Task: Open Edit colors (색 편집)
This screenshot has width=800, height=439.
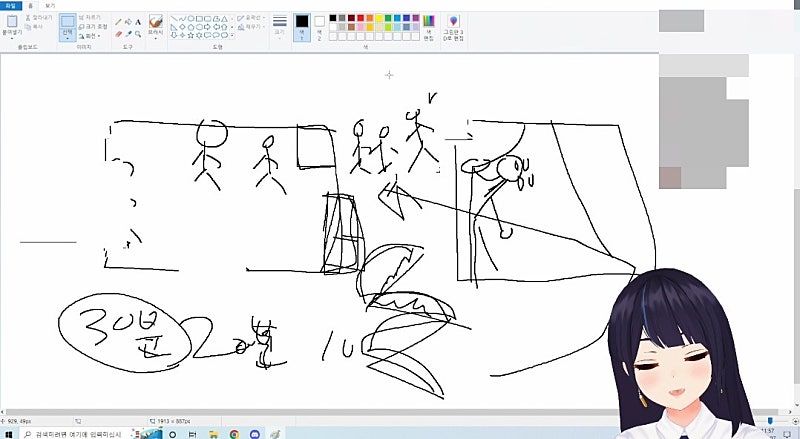Action: point(429,27)
